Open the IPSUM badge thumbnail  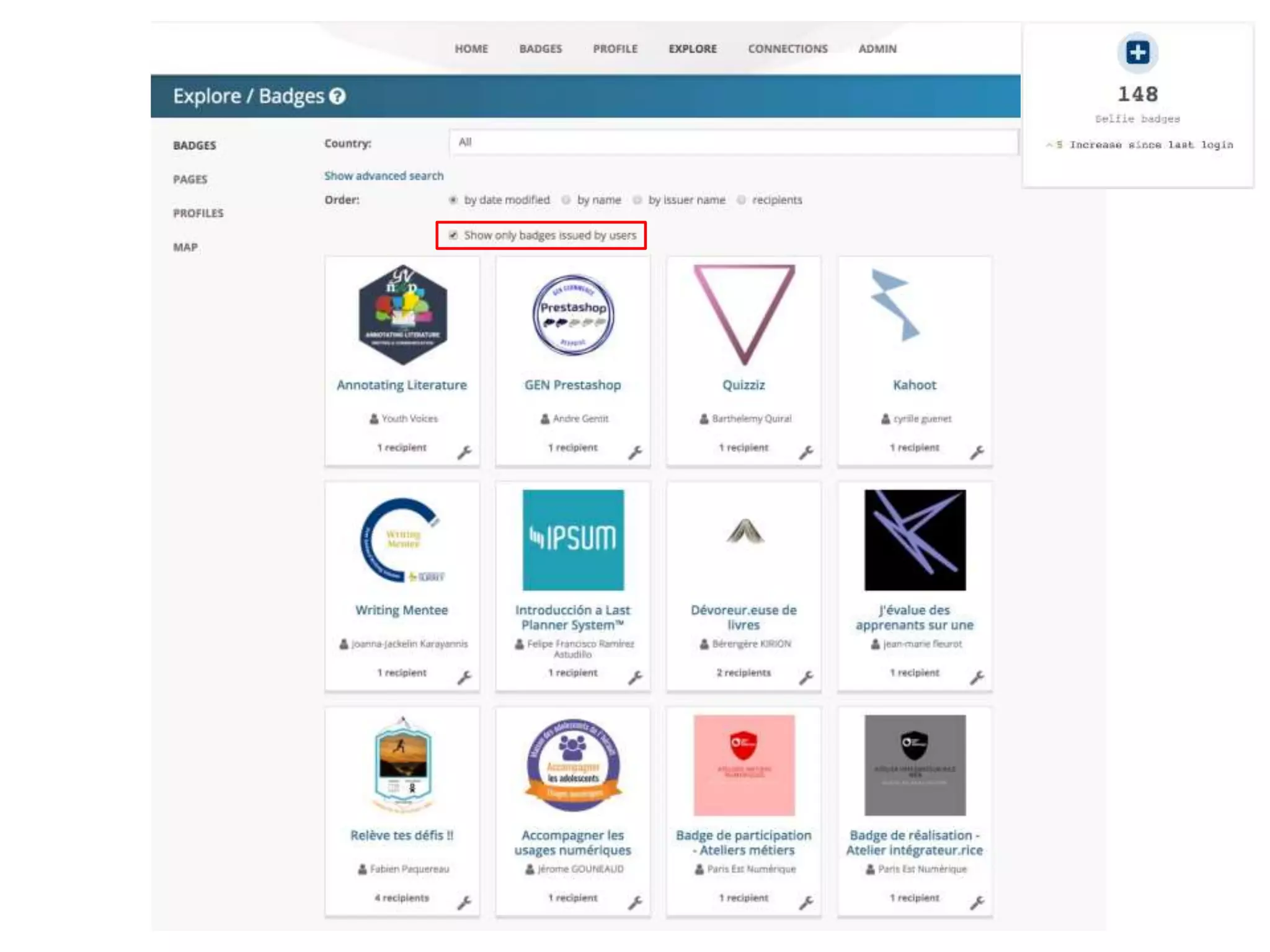[x=573, y=540]
